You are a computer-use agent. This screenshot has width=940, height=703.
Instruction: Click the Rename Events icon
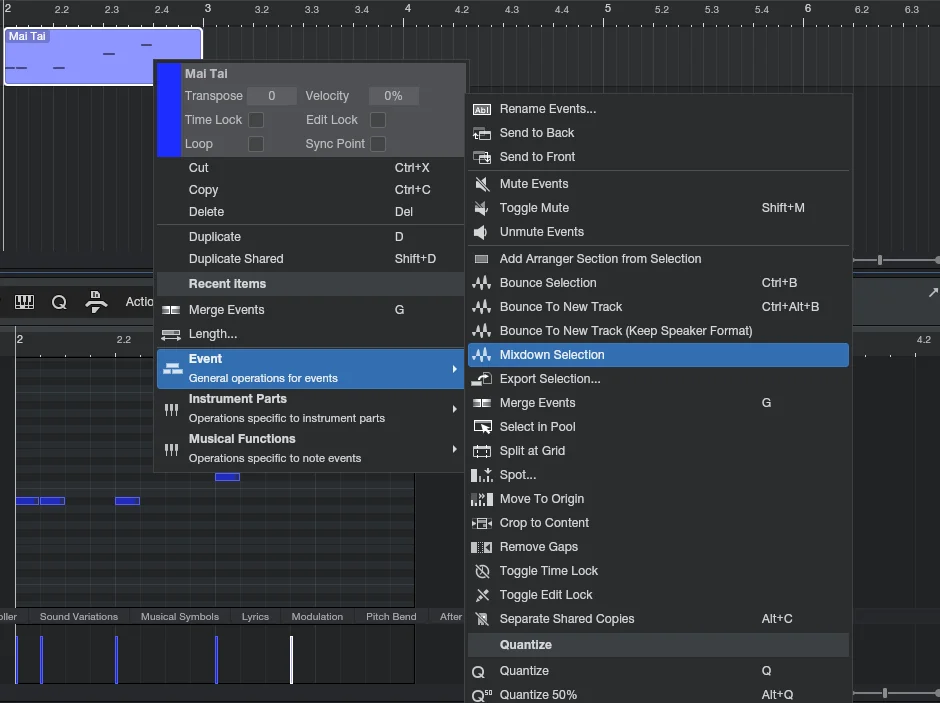481,109
